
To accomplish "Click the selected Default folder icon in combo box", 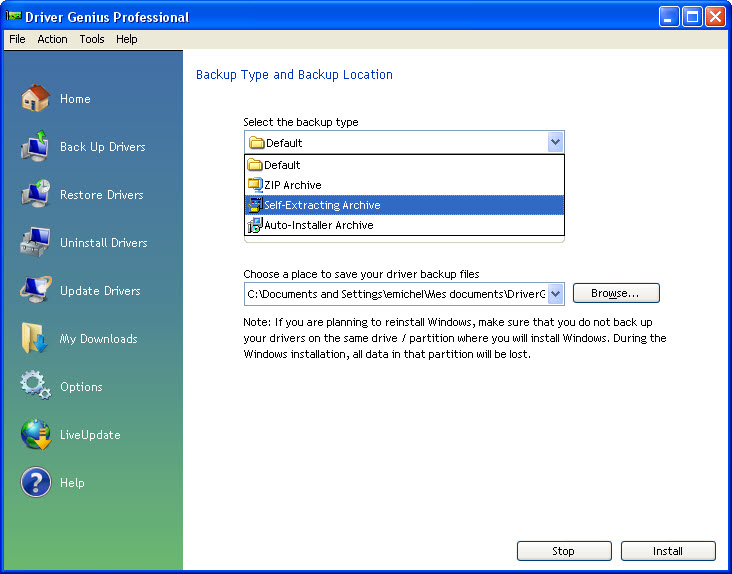I will (x=257, y=142).
